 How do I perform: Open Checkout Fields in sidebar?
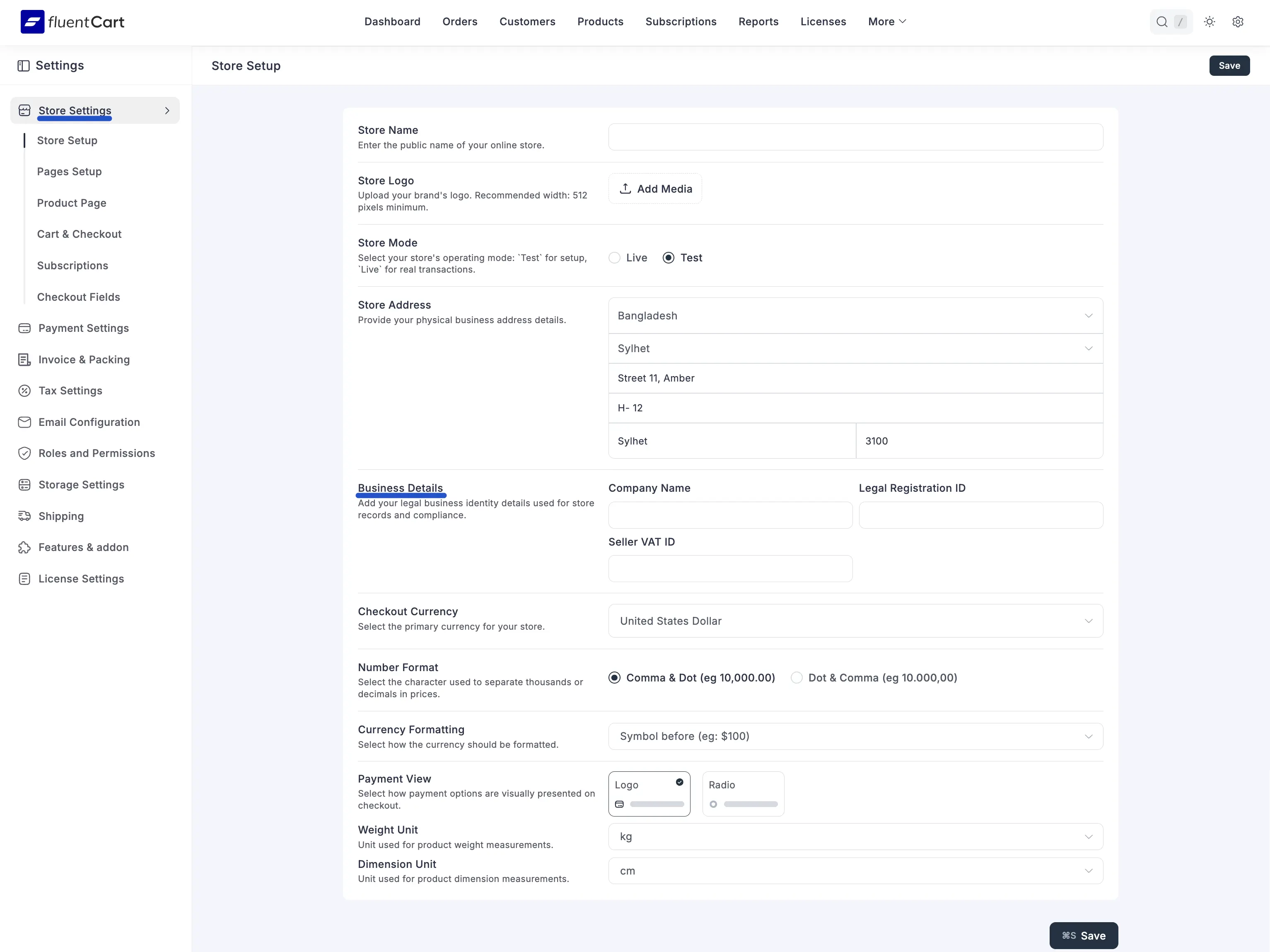coord(79,297)
